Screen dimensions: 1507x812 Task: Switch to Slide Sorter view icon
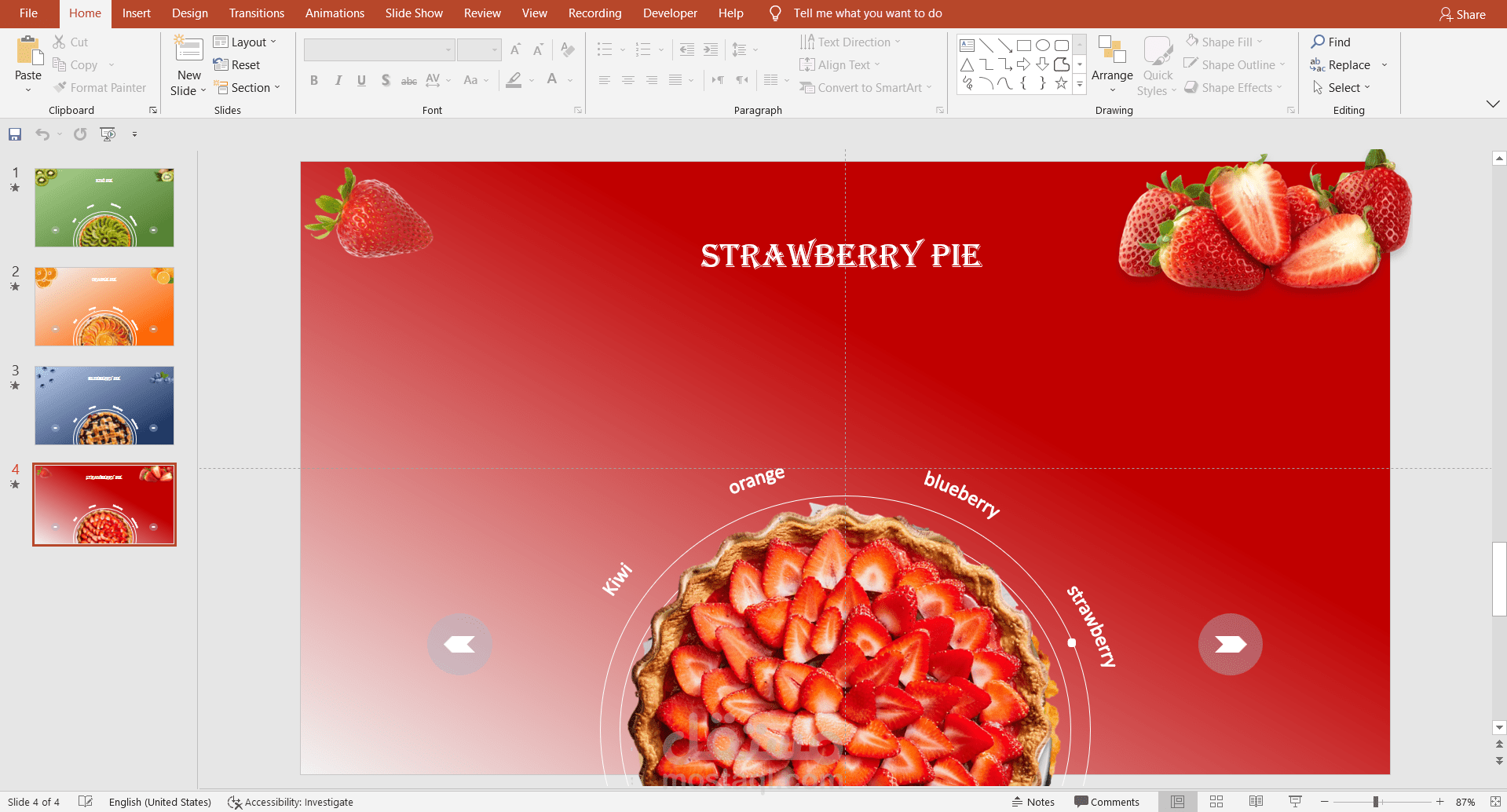click(1216, 802)
